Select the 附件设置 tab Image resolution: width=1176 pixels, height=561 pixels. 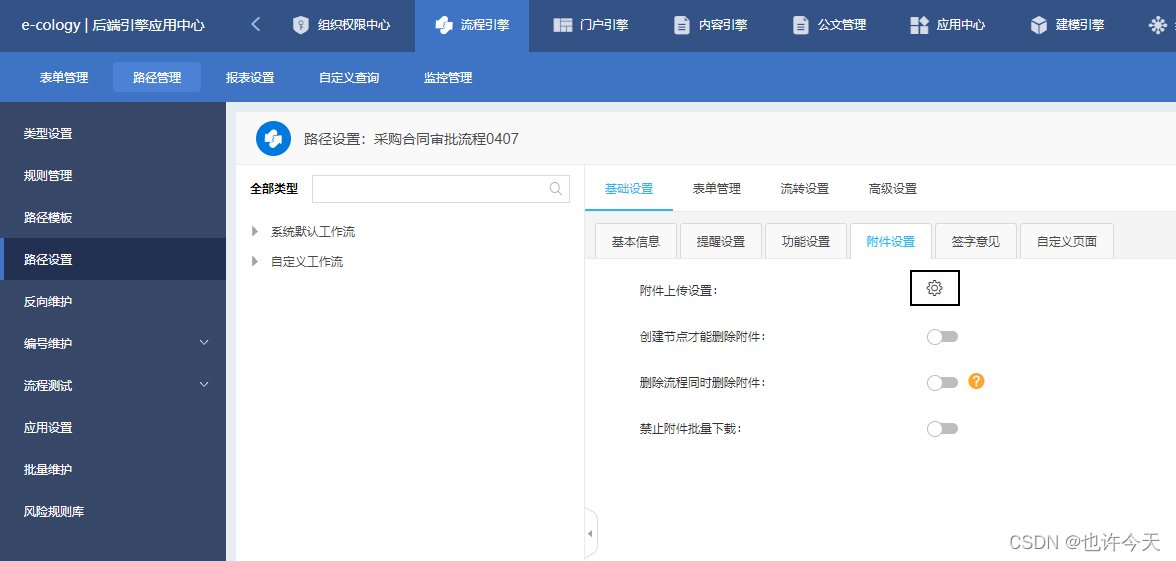click(890, 242)
